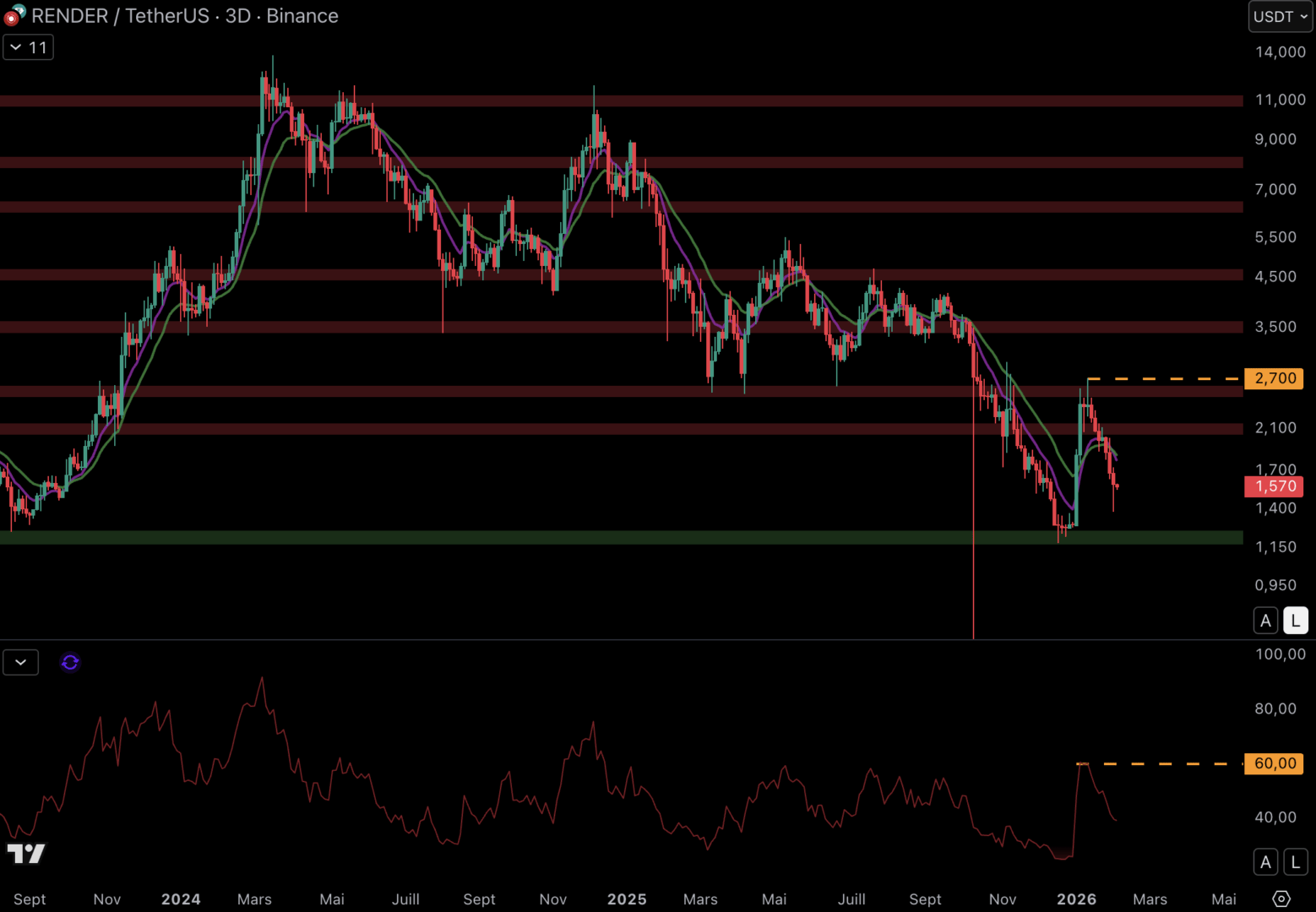Open time axis settings gear icon
The width and height of the screenshot is (1316, 912).
pyautogui.click(x=1281, y=898)
